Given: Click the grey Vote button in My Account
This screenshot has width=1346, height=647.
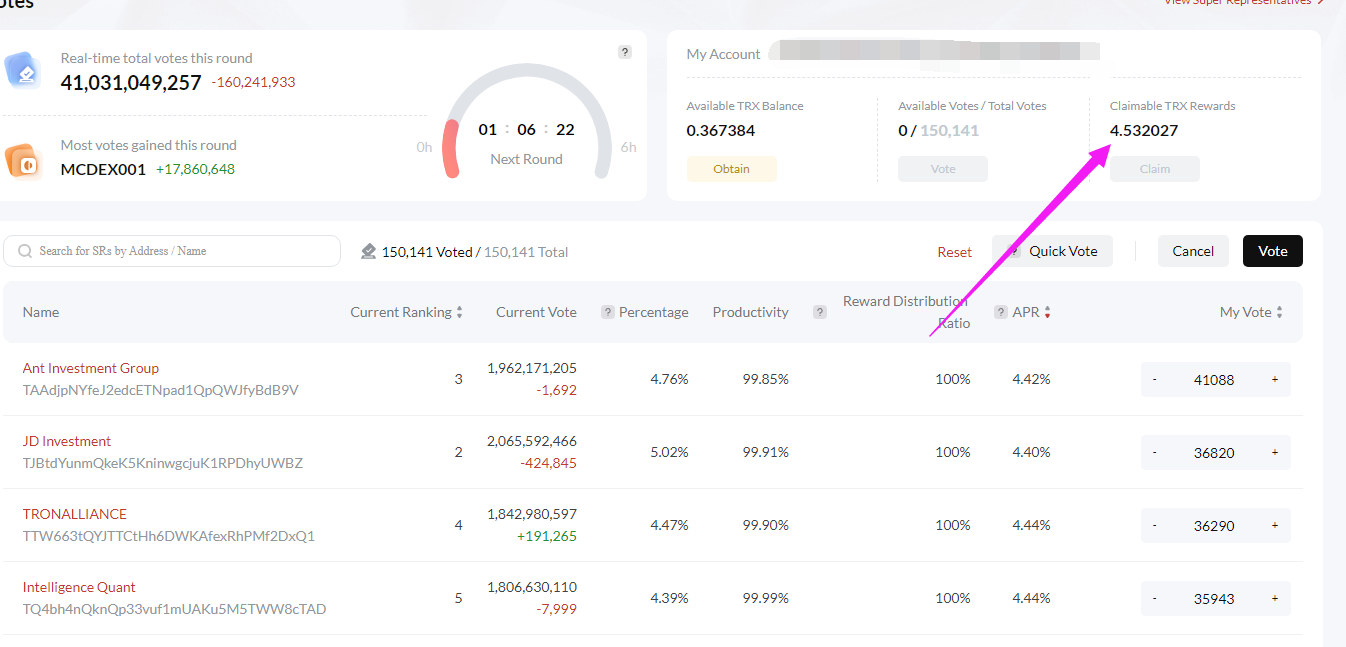Looking at the screenshot, I should pos(943,169).
